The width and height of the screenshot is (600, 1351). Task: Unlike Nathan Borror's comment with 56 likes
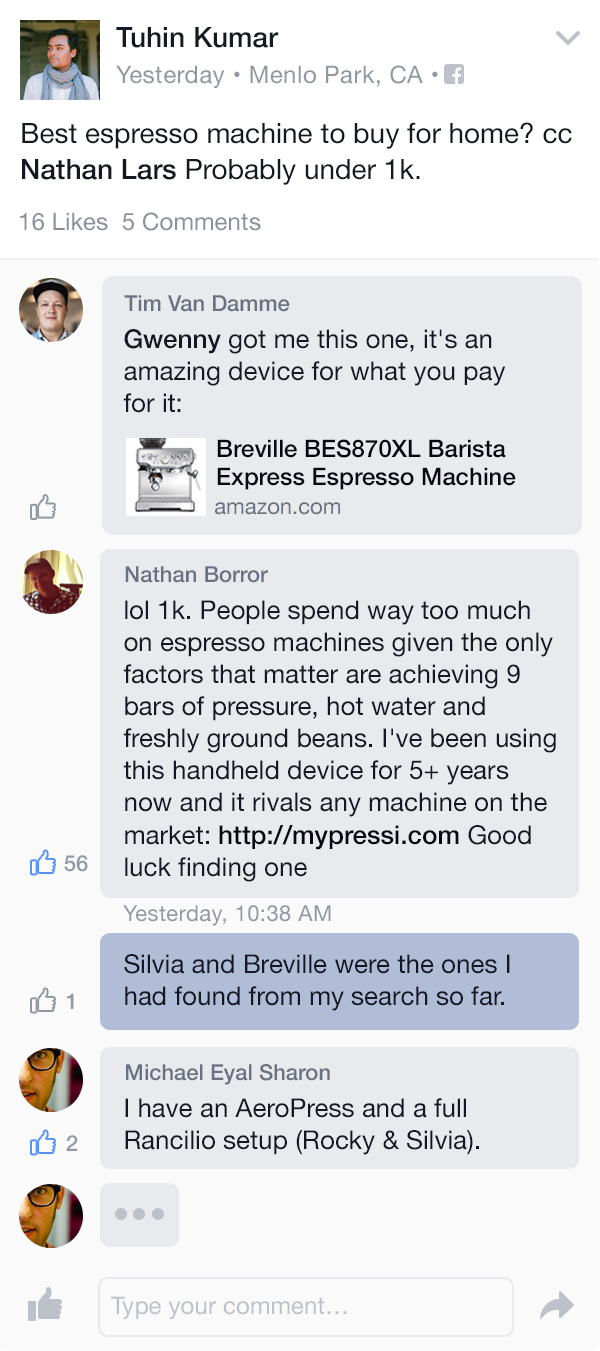(43, 863)
